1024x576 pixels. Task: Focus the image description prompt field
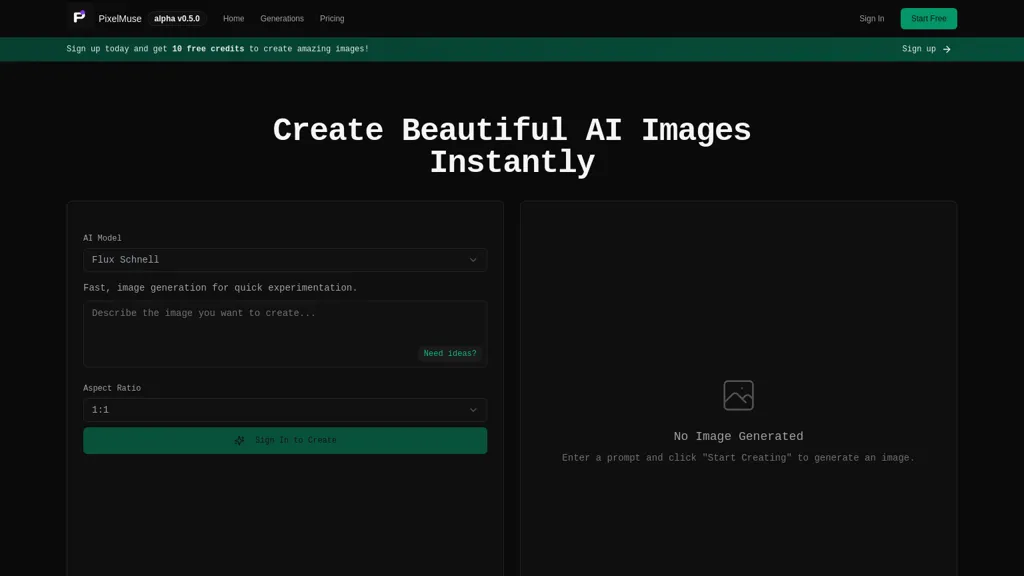285,334
